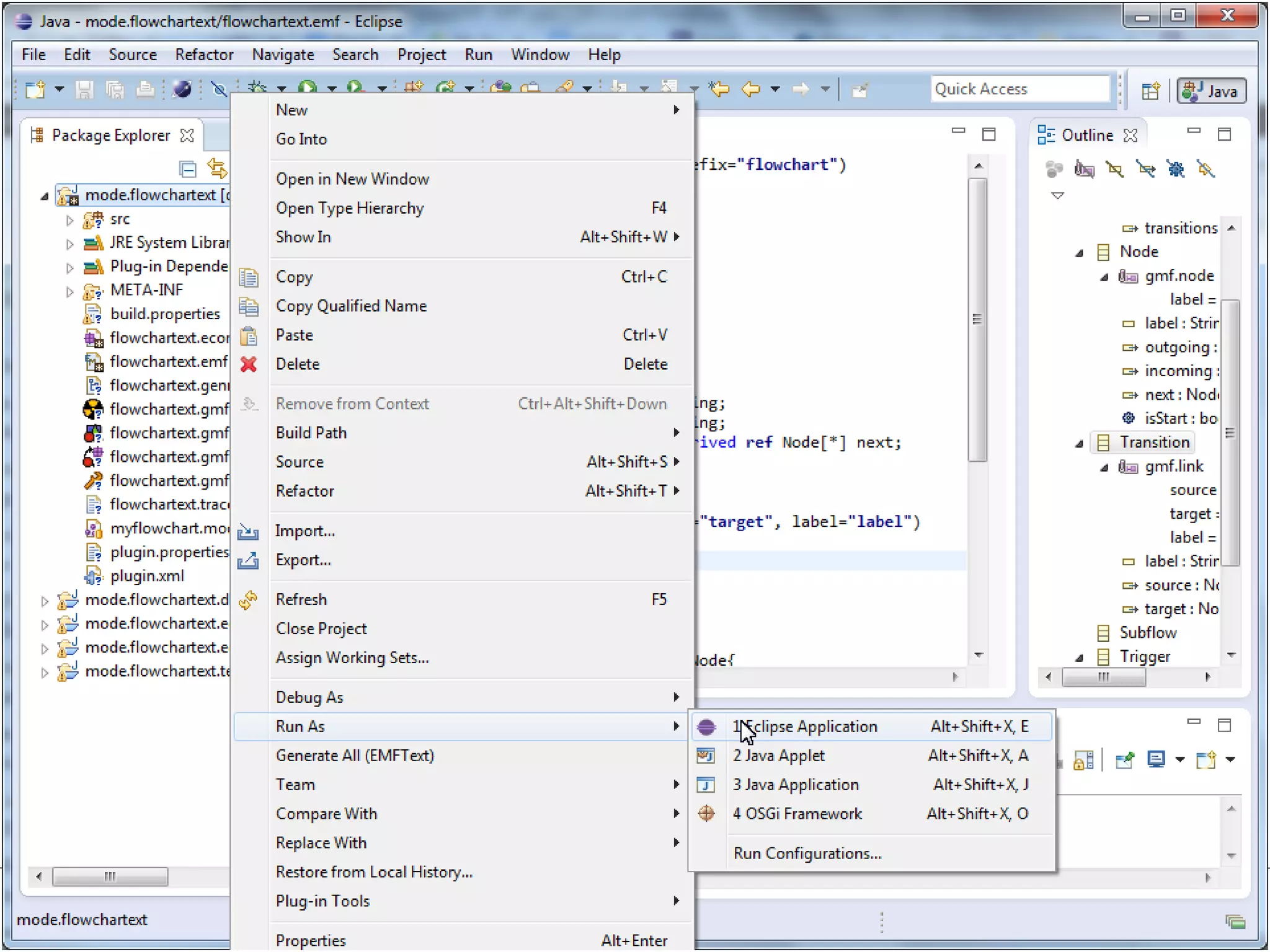1270x952 pixels.
Task: Click the New wizard toolbar icon
Action: pos(35,89)
